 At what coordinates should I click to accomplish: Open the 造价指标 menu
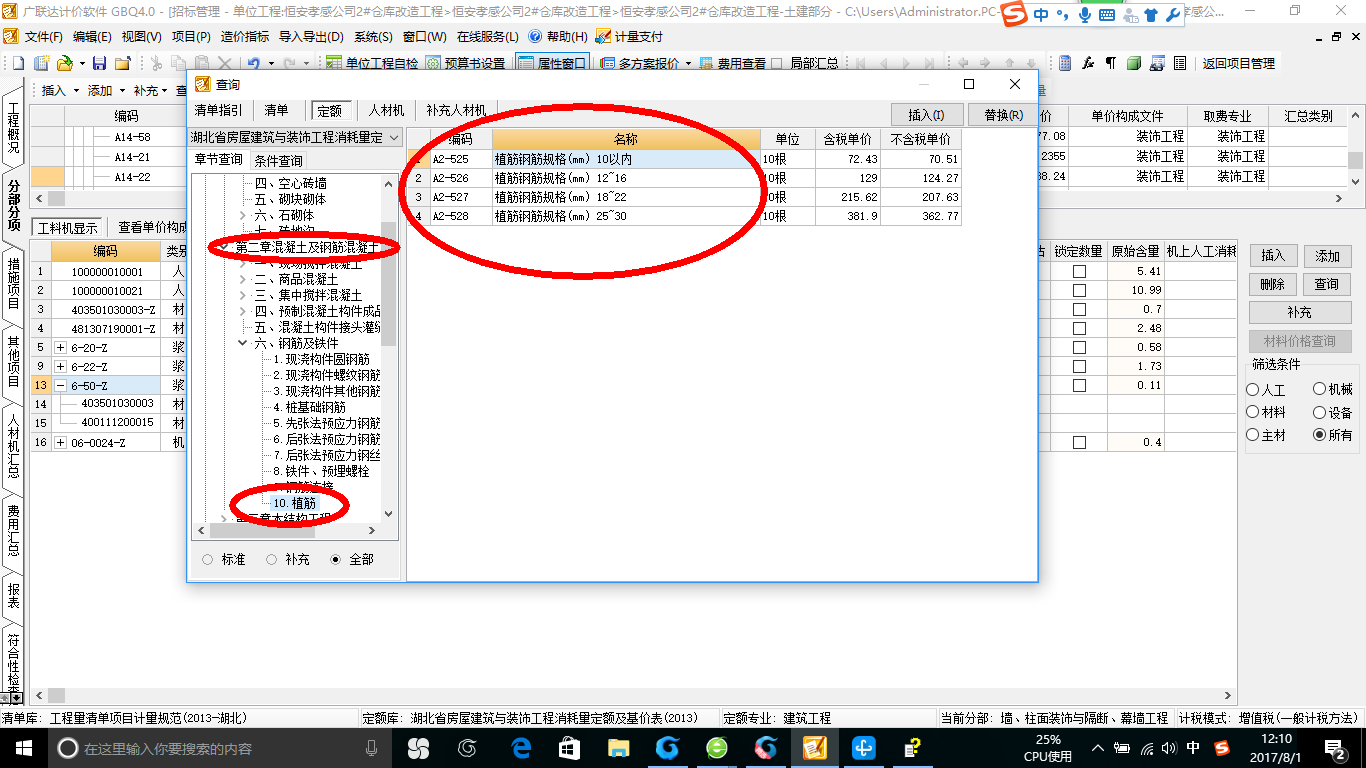click(244, 36)
